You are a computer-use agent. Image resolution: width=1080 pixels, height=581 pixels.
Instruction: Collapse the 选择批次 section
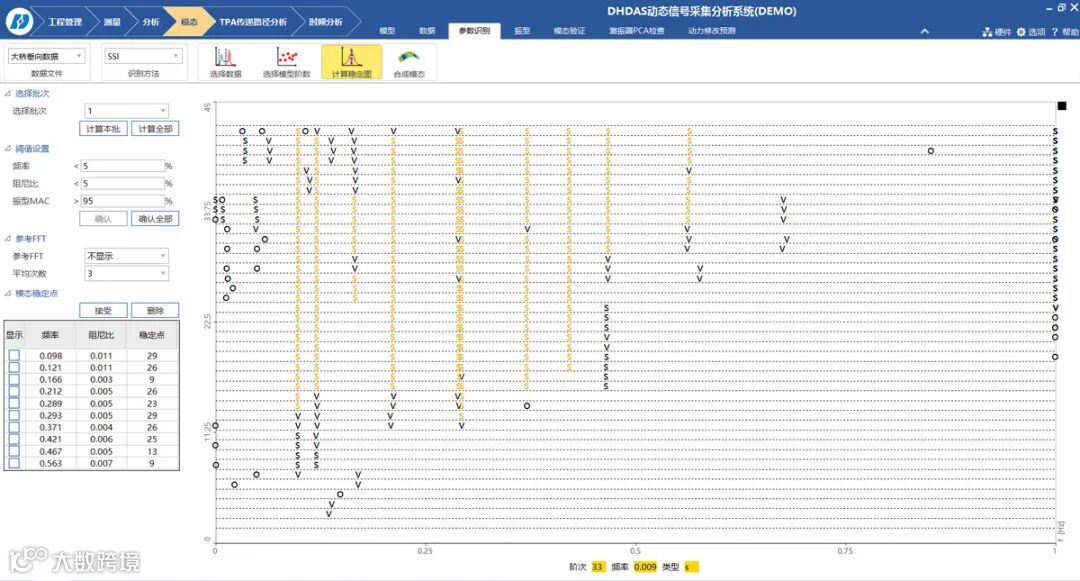click(8, 94)
